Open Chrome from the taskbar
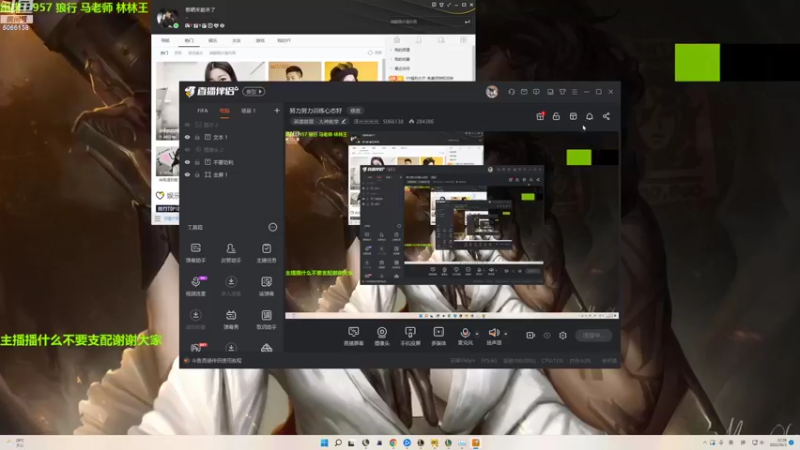Screen dimensions: 800x450 (393, 443)
